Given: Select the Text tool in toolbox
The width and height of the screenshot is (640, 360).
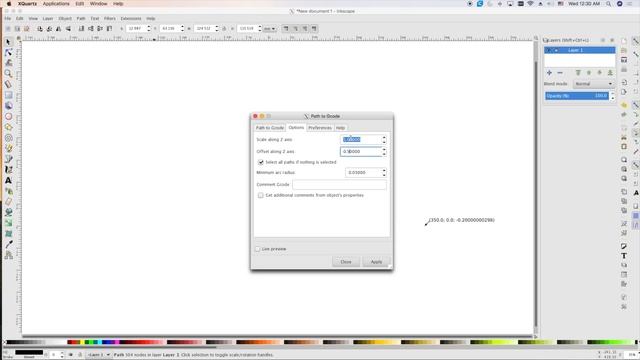Looking at the screenshot, I should click(8, 180).
